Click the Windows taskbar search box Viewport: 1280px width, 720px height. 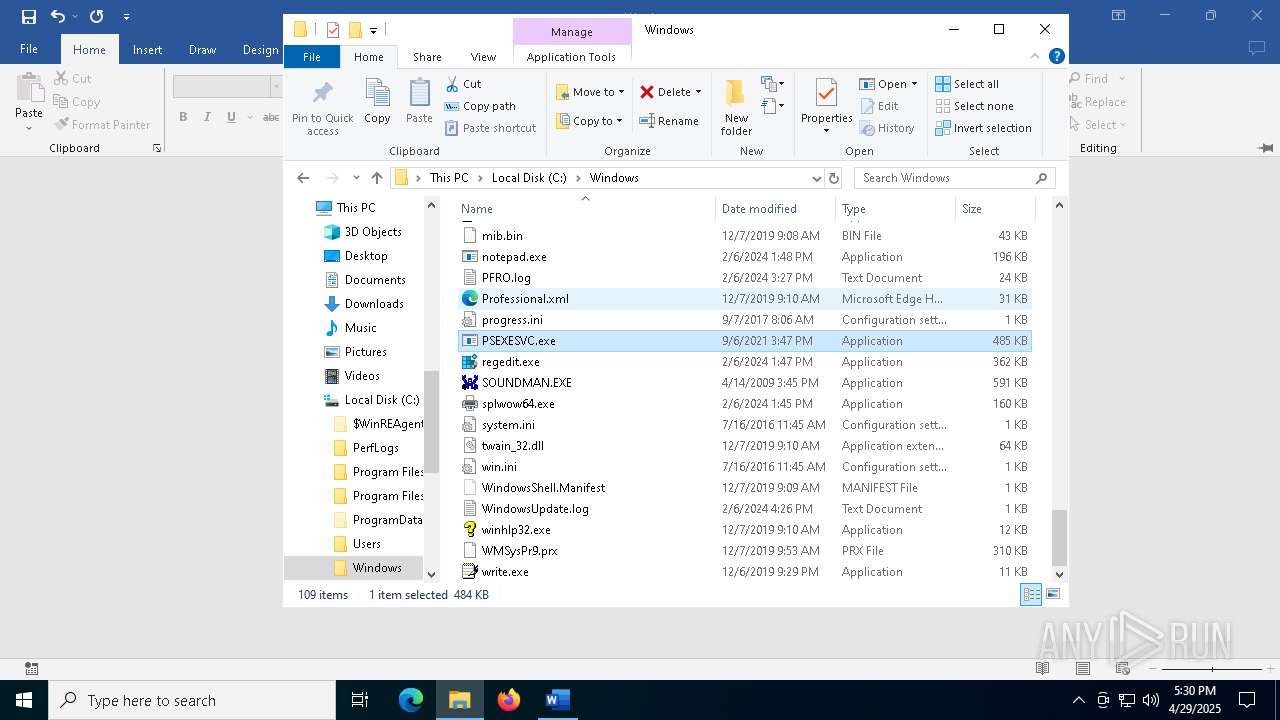192,700
